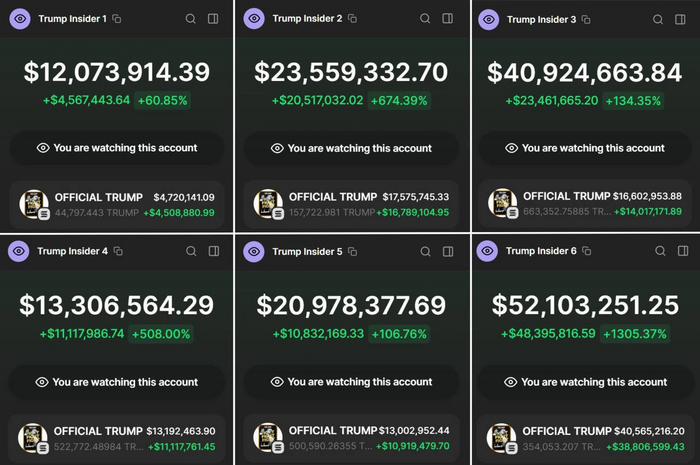The width and height of the screenshot is (700, 465).
Task: Copy Trump Insider 4 address
Action: pos(117,251)
